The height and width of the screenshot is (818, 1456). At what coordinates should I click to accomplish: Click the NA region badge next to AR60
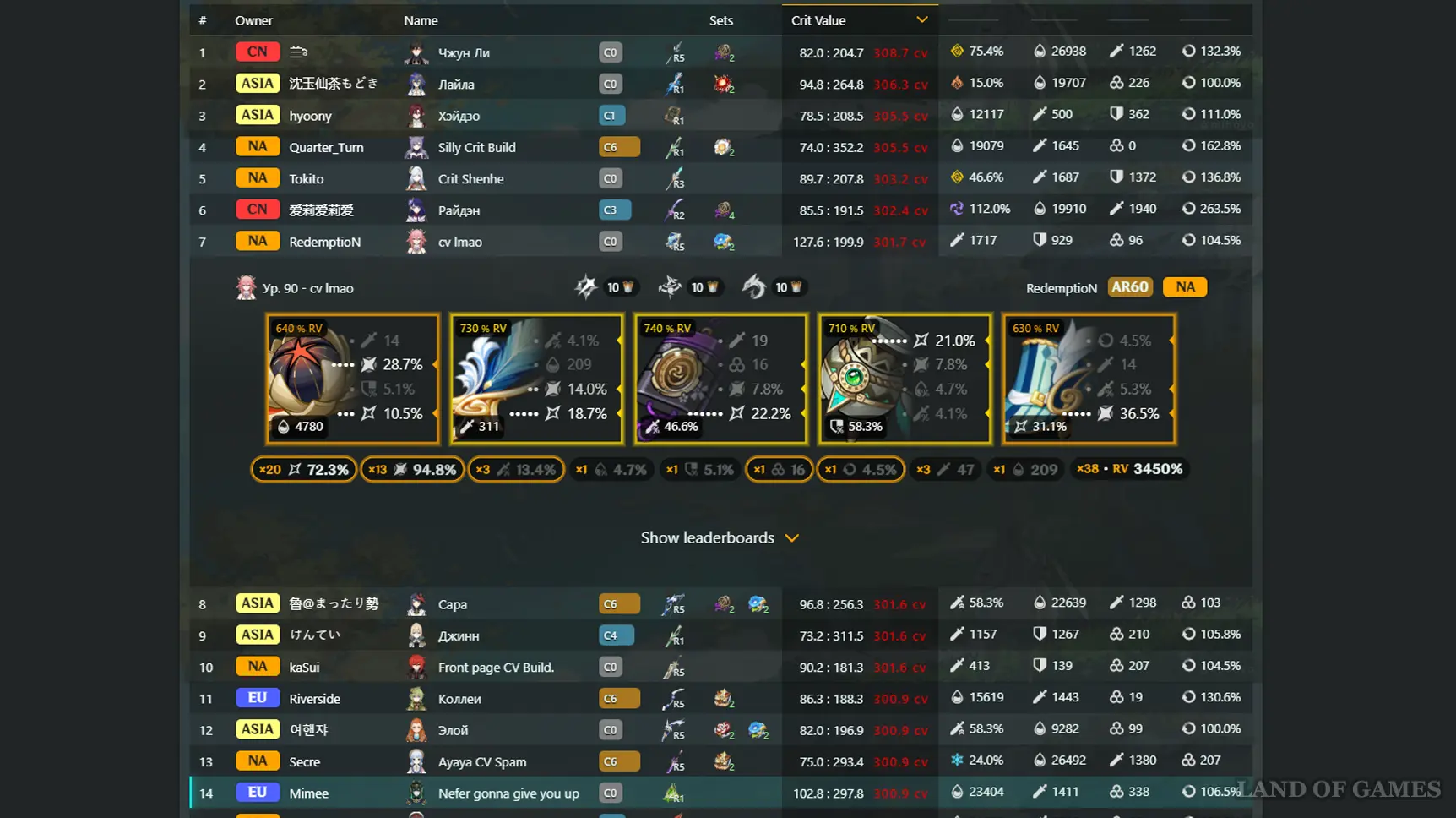point(1185,287)
